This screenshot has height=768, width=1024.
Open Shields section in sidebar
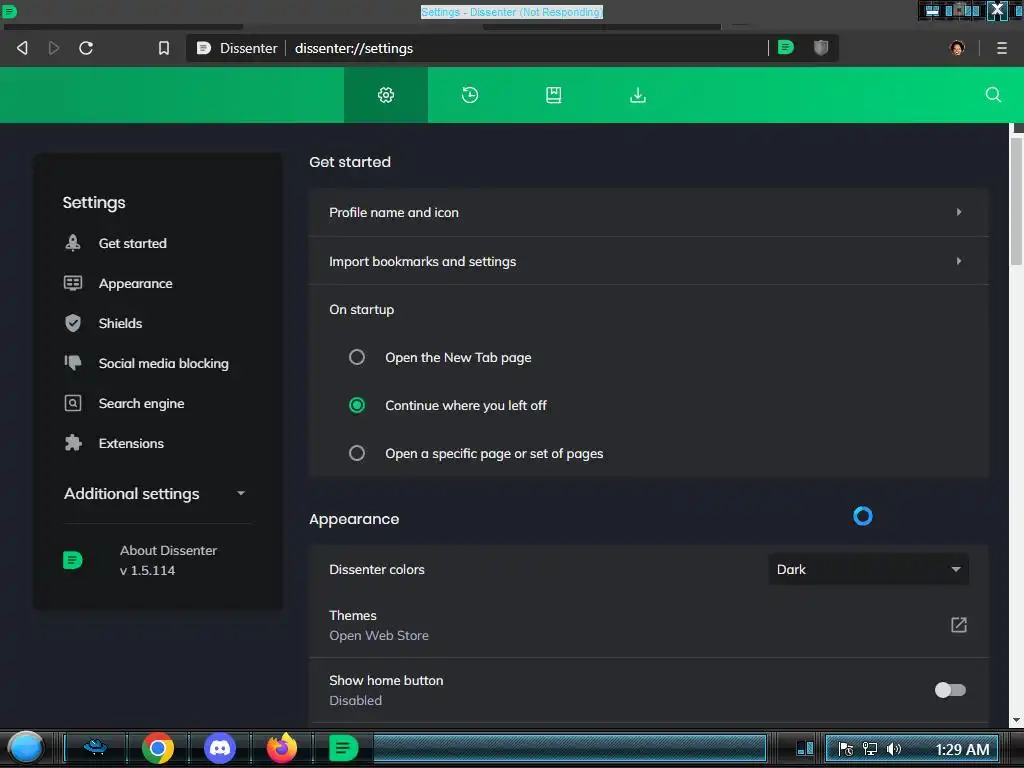coord(120,323)
